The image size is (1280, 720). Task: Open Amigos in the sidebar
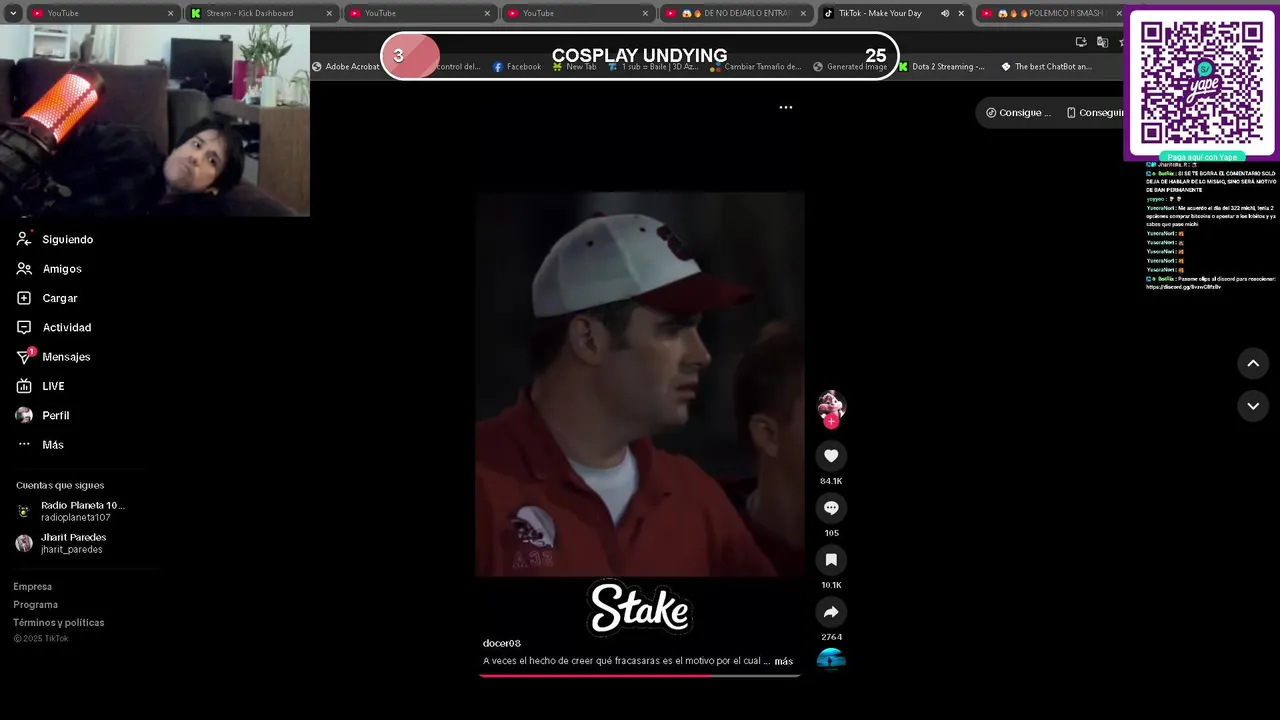pyautogui.click(x=50, y=269)
